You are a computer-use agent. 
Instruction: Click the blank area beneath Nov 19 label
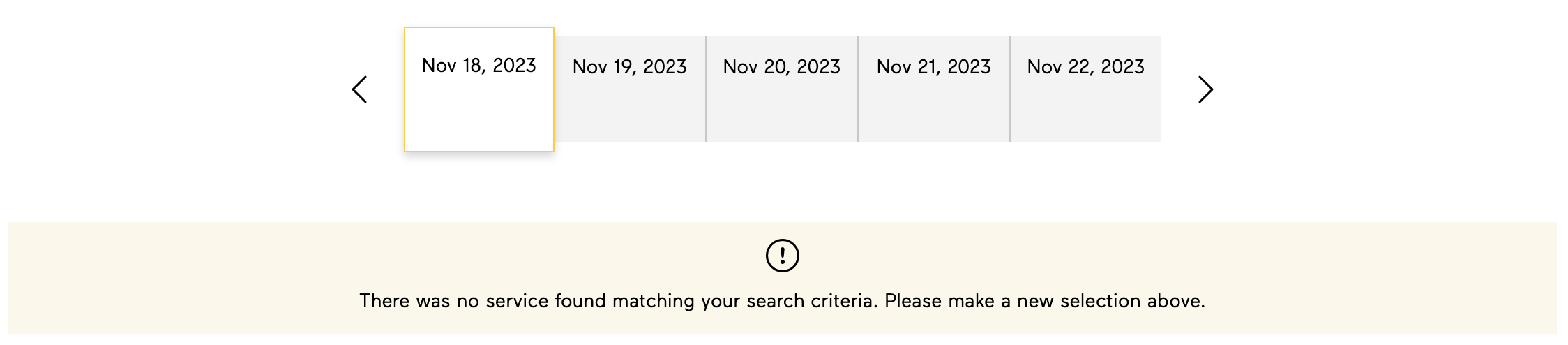630,112
